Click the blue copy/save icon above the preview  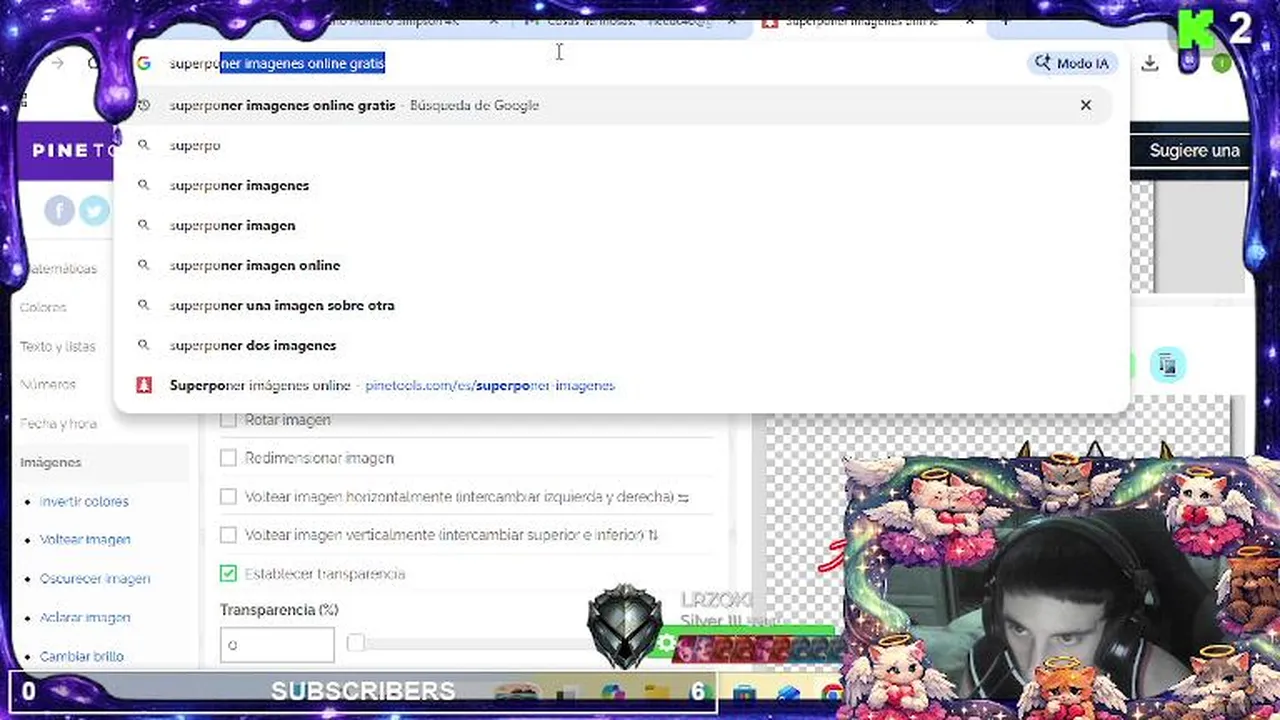(1167, 365)
